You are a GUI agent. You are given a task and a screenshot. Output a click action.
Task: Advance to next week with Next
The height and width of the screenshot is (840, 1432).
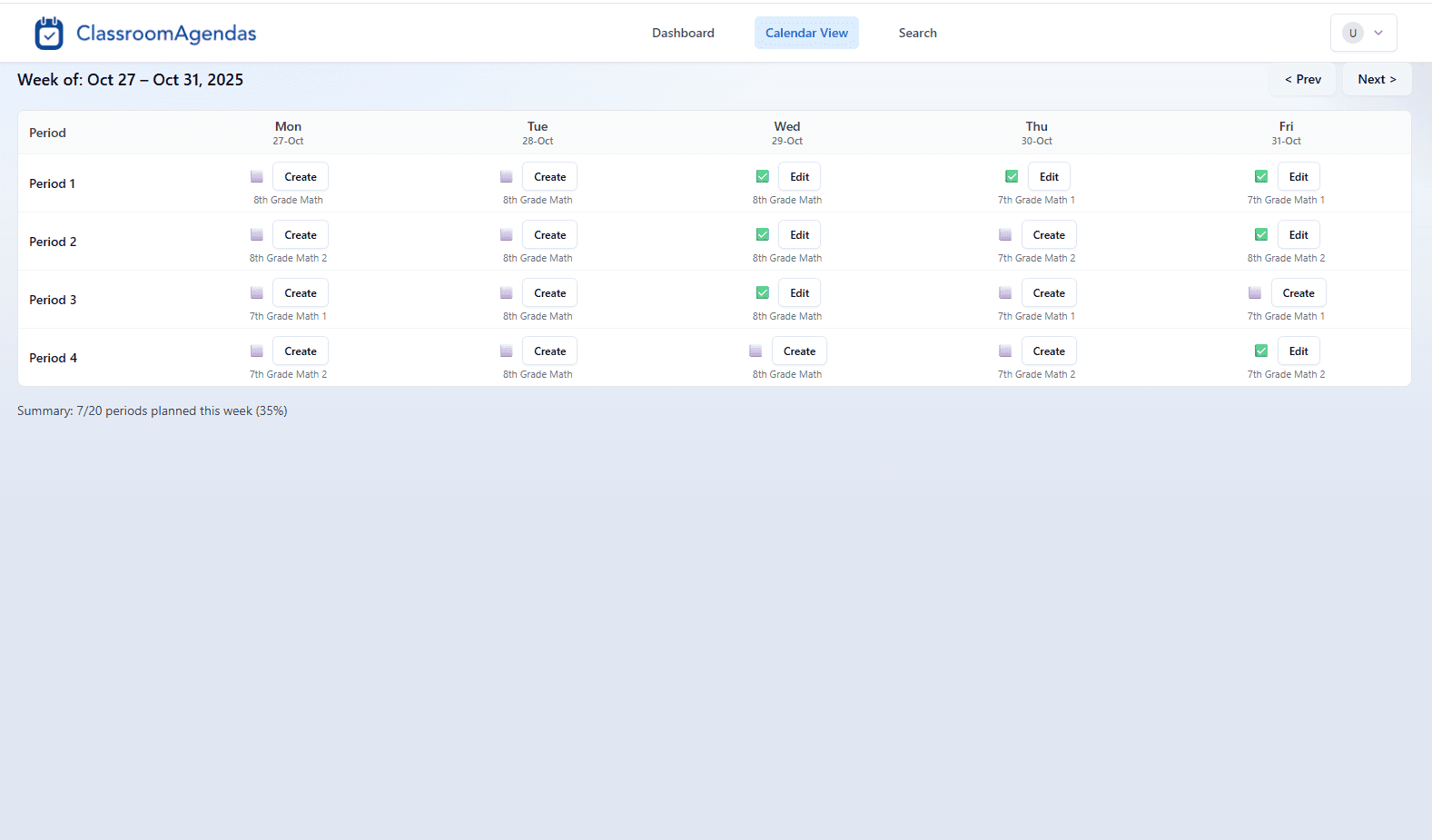pos(1377,80)
